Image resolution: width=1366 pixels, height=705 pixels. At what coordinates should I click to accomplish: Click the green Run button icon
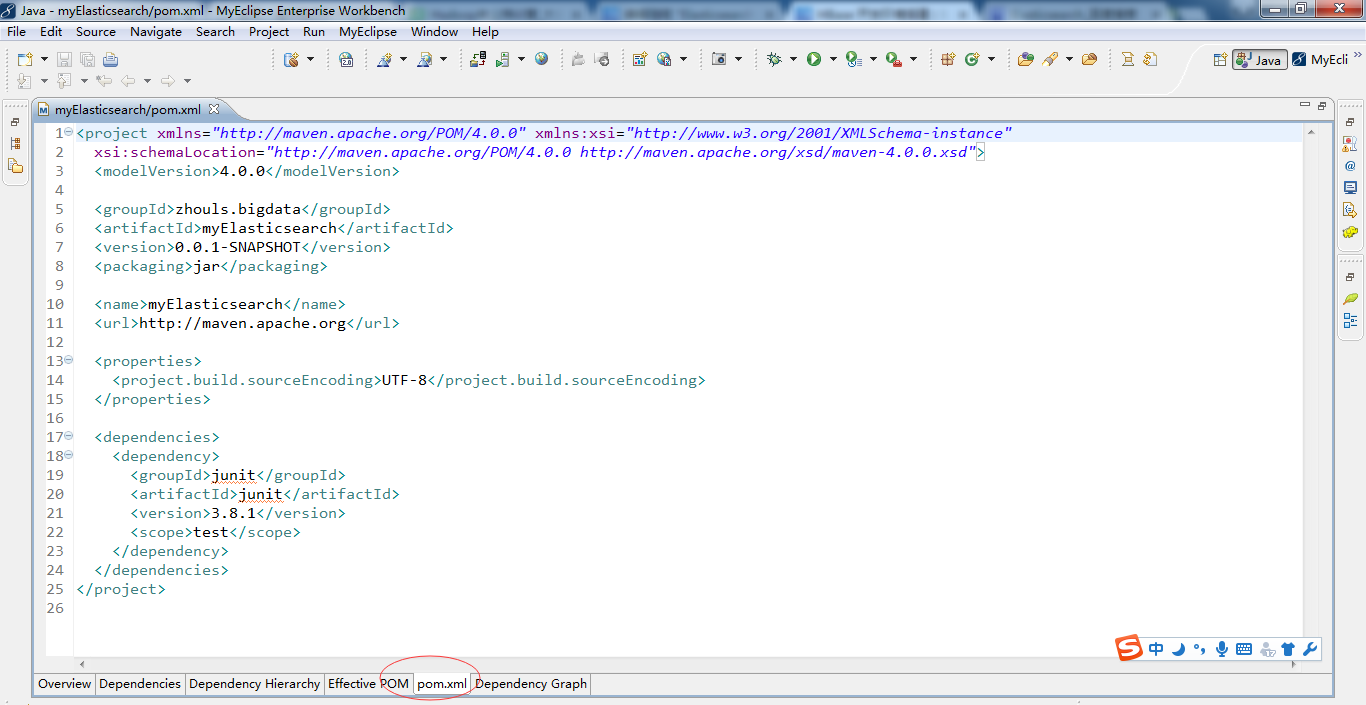[814, 59]
